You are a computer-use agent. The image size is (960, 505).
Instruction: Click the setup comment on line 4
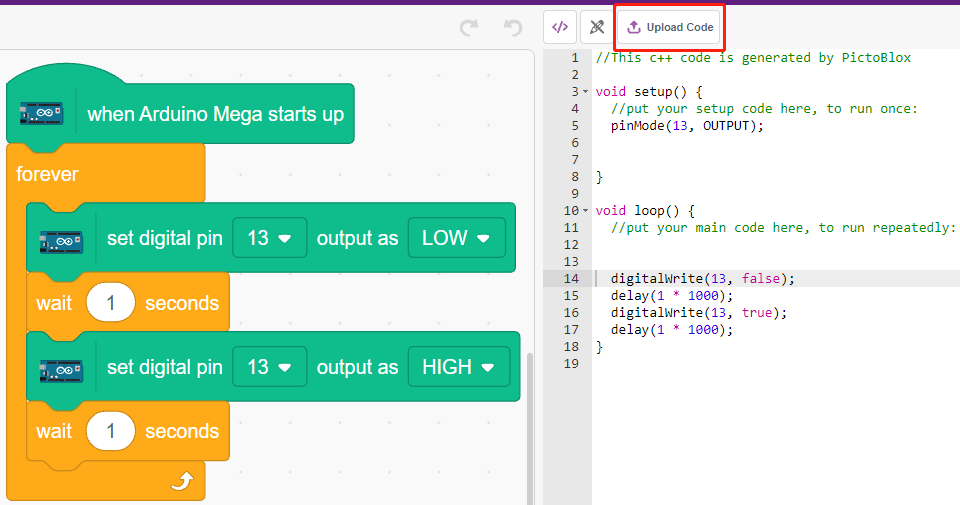764,109
